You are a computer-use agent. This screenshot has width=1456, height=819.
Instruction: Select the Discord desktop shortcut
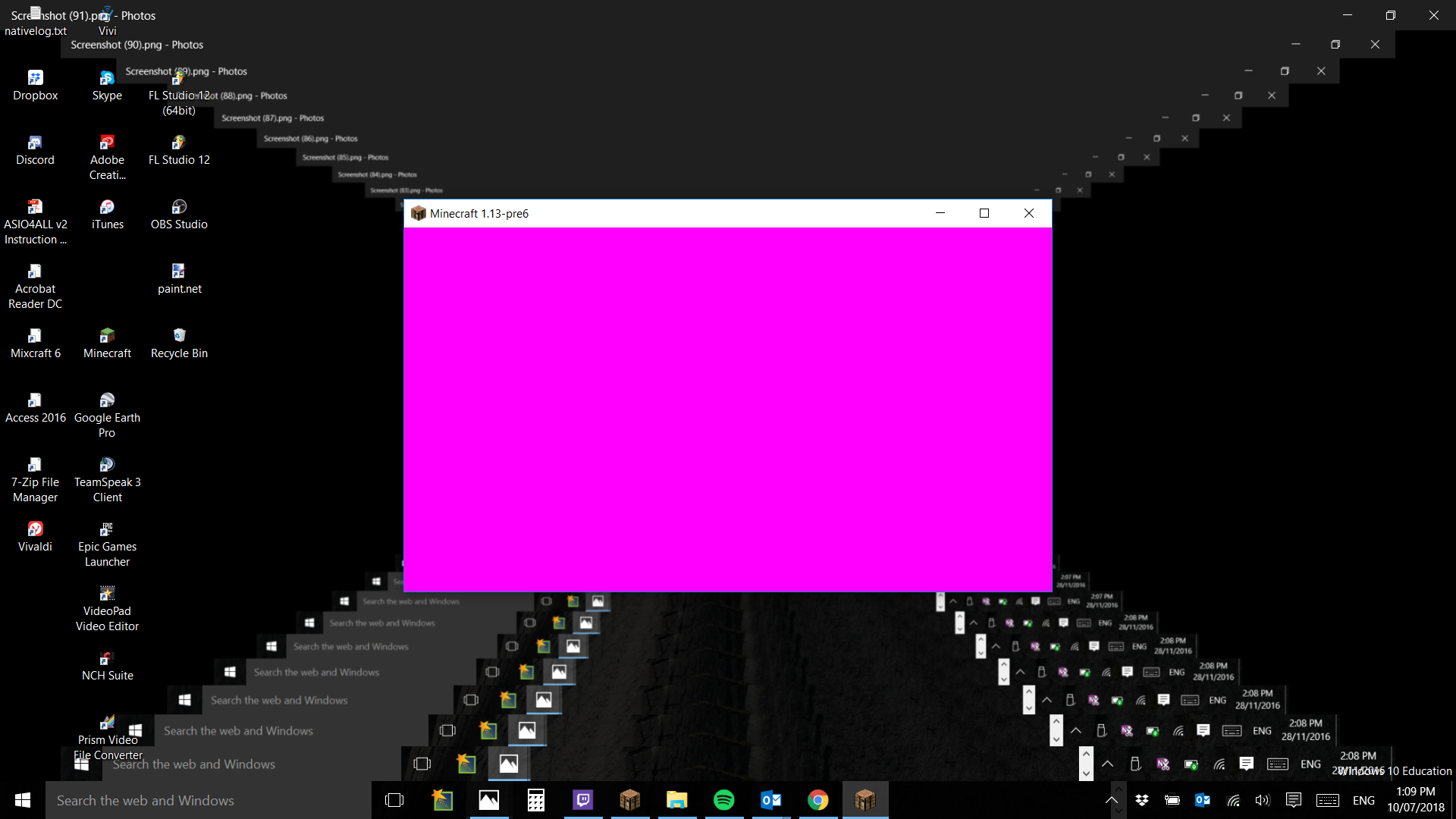[35, 149]
